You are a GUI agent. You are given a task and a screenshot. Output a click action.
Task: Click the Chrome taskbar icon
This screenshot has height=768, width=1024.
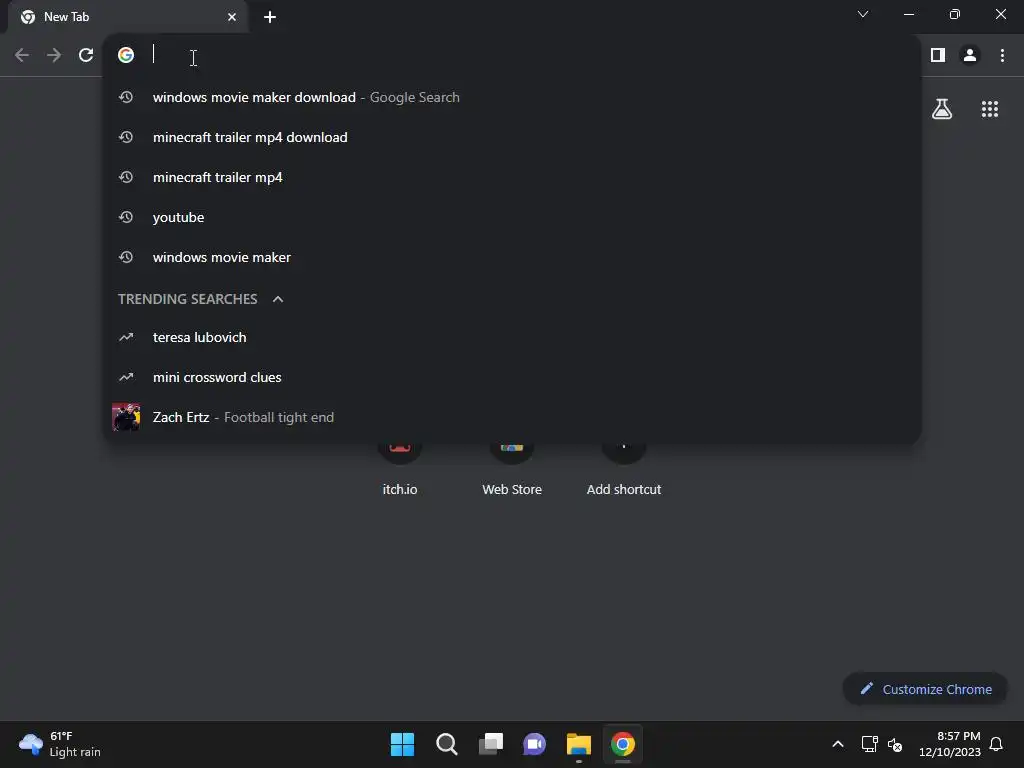(623, 744)
